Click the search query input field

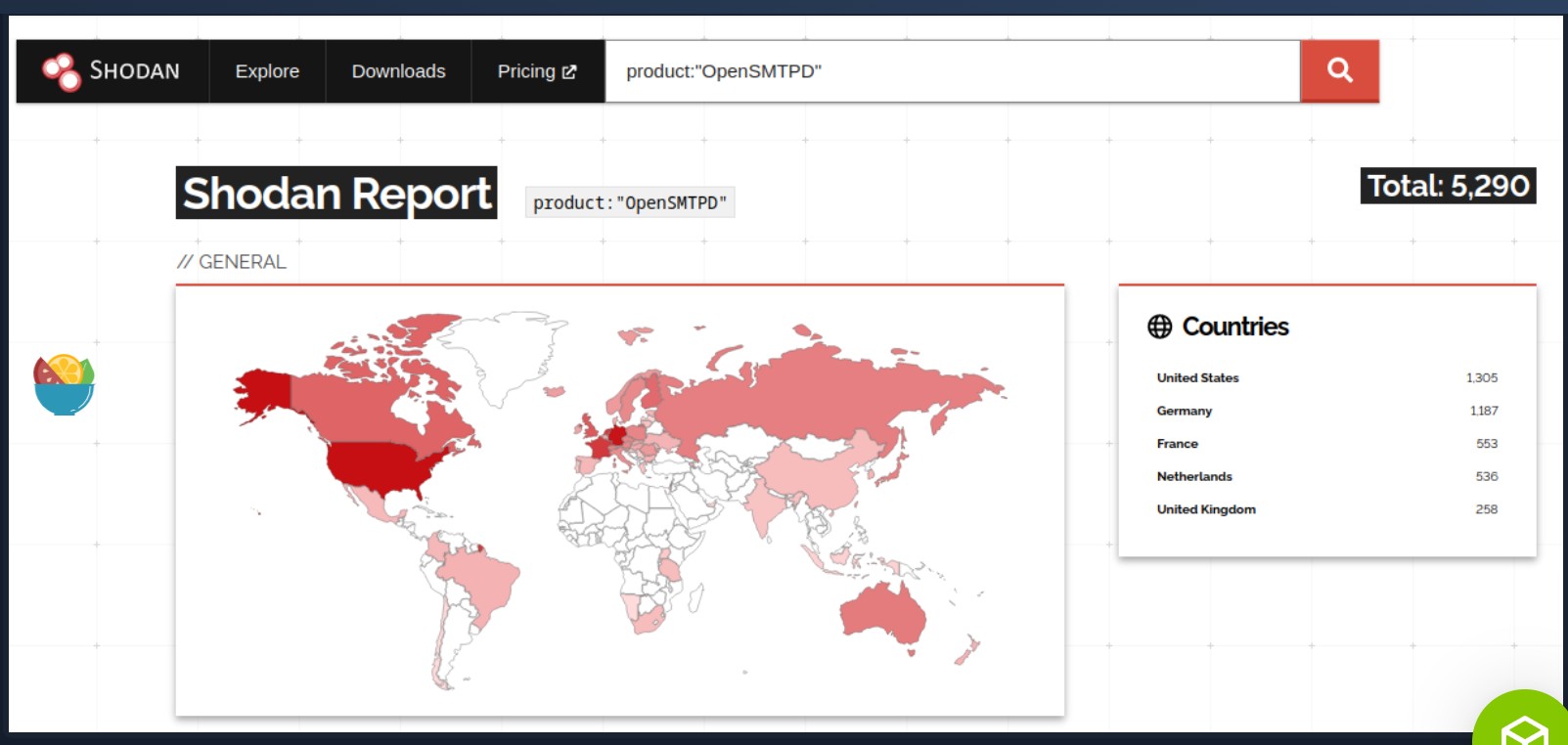952,71
